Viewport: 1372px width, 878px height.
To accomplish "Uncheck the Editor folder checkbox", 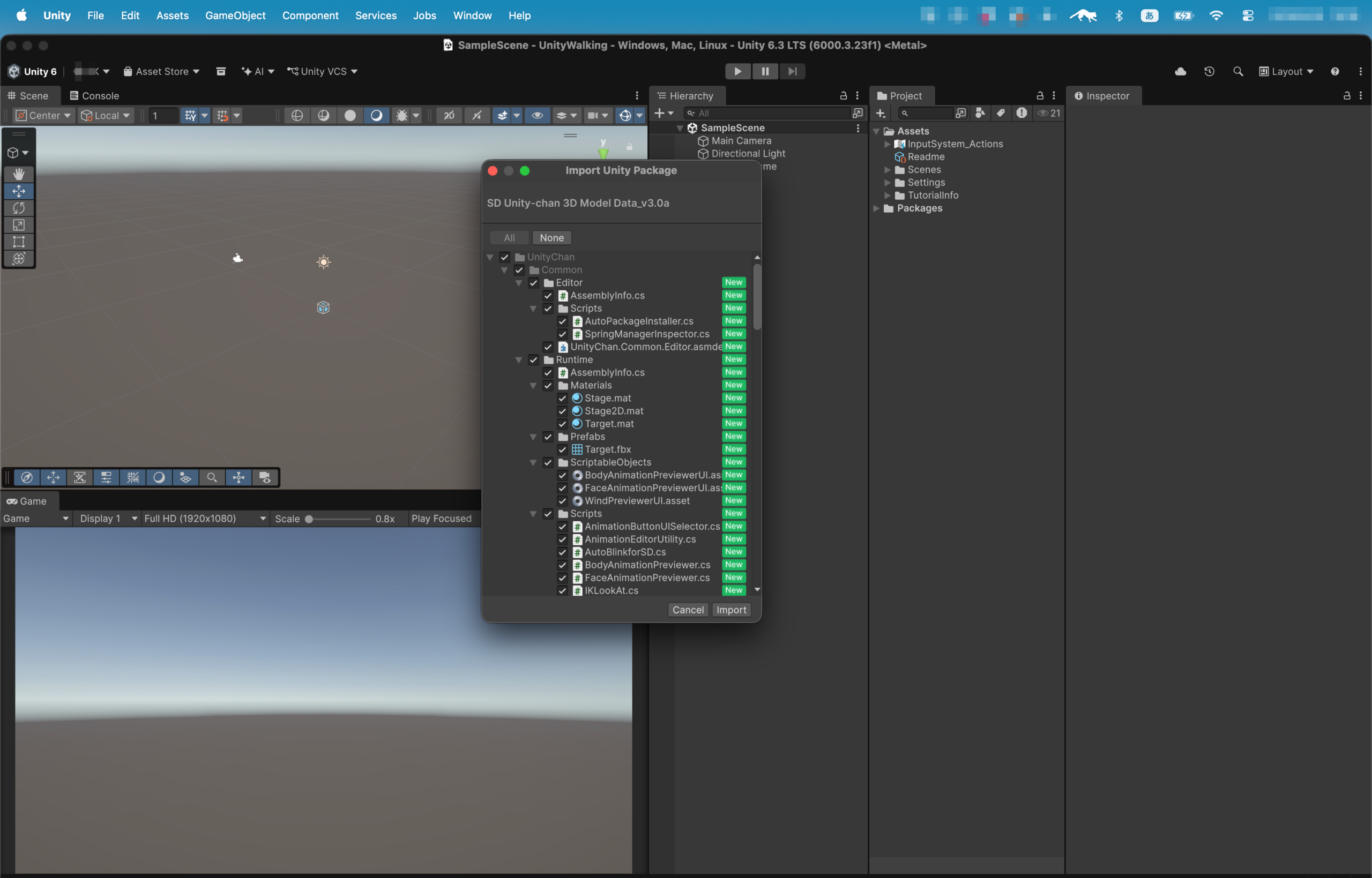I will tap(533, 283).
